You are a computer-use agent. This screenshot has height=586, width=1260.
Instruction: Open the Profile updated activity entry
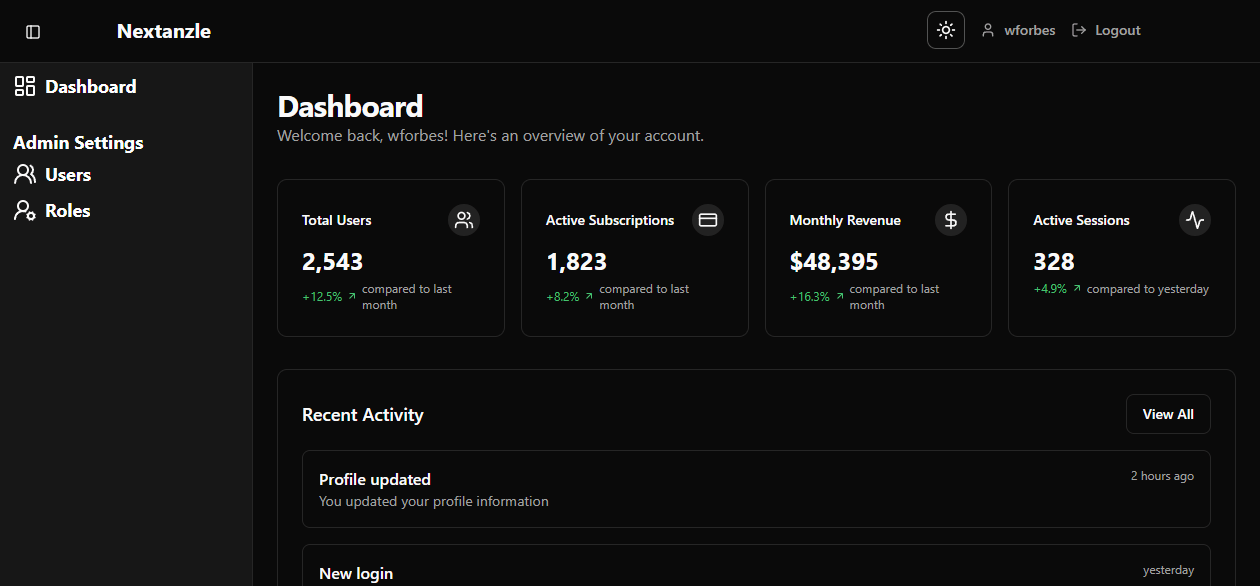(x=756, y=489)
